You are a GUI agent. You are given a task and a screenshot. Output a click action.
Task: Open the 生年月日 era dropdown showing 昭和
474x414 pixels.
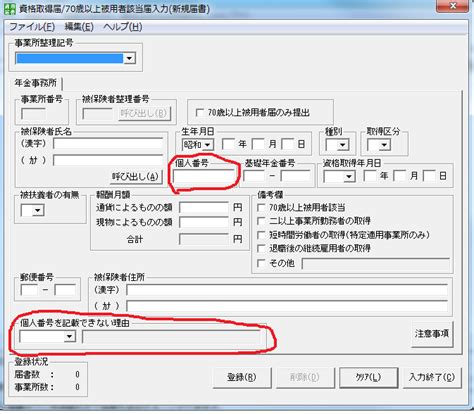209,145
